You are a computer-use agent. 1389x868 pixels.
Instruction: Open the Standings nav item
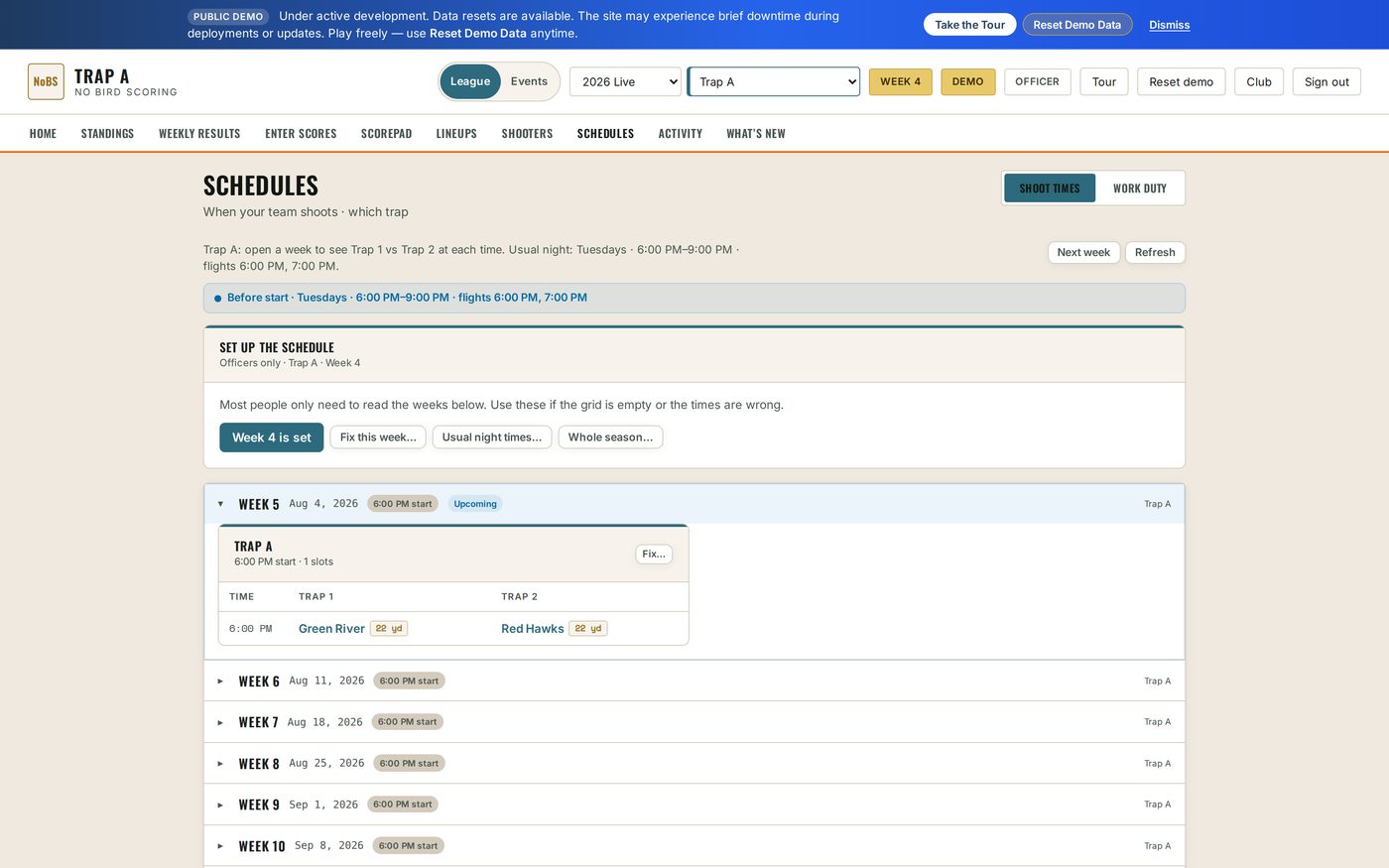(x=107, y=133)
